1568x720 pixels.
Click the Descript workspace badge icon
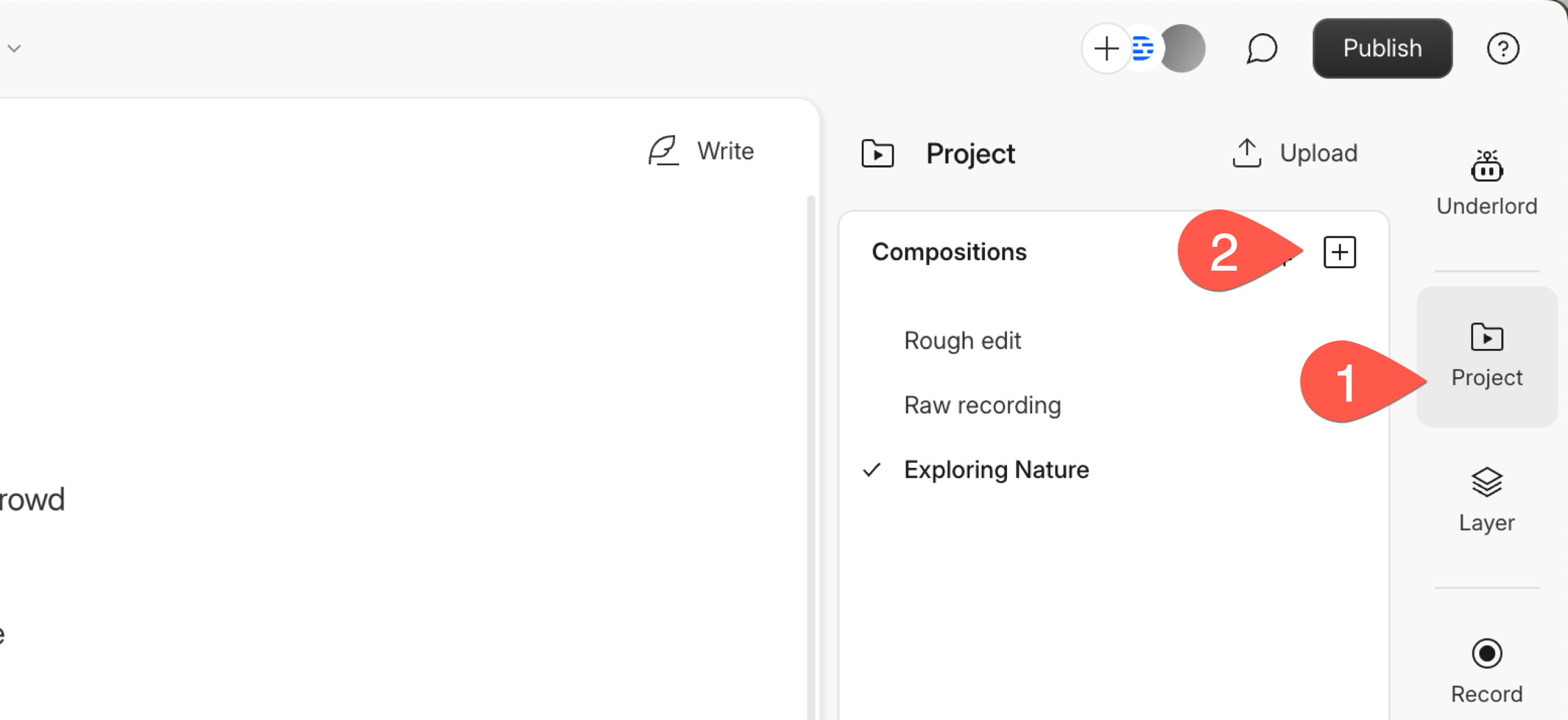coord(1143,48)
